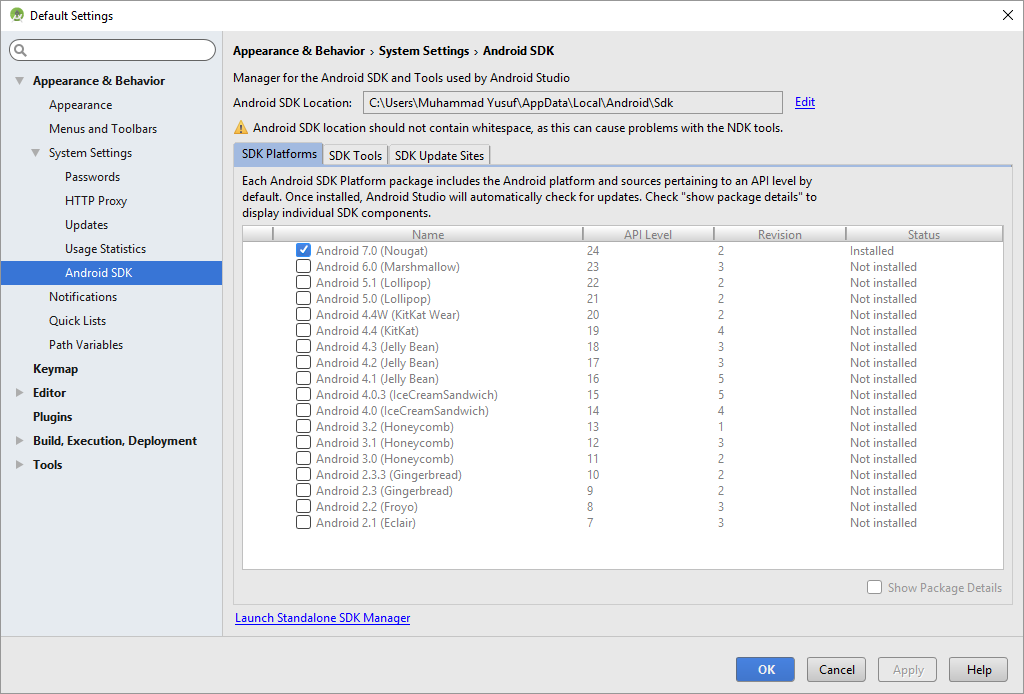Open Usage Statistics settings

(105, 249)
